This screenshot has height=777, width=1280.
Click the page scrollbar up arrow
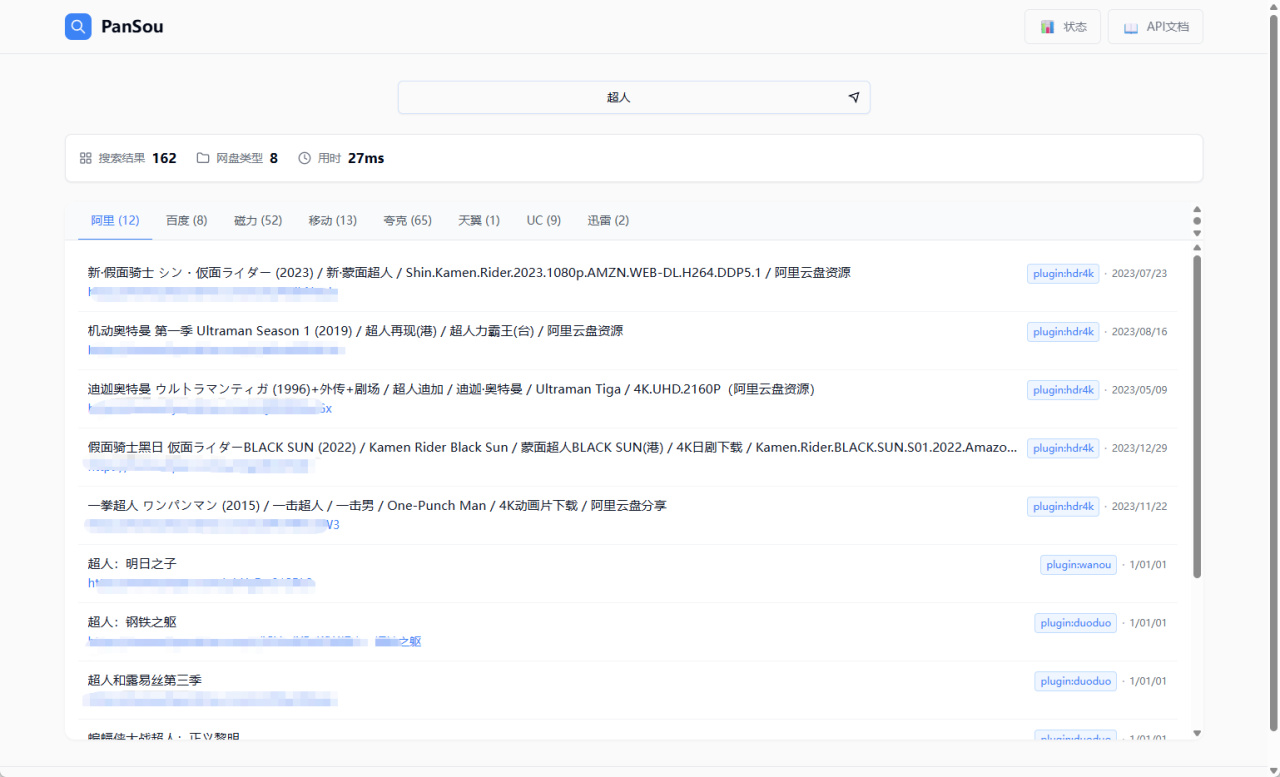[x=1274, y=6]
